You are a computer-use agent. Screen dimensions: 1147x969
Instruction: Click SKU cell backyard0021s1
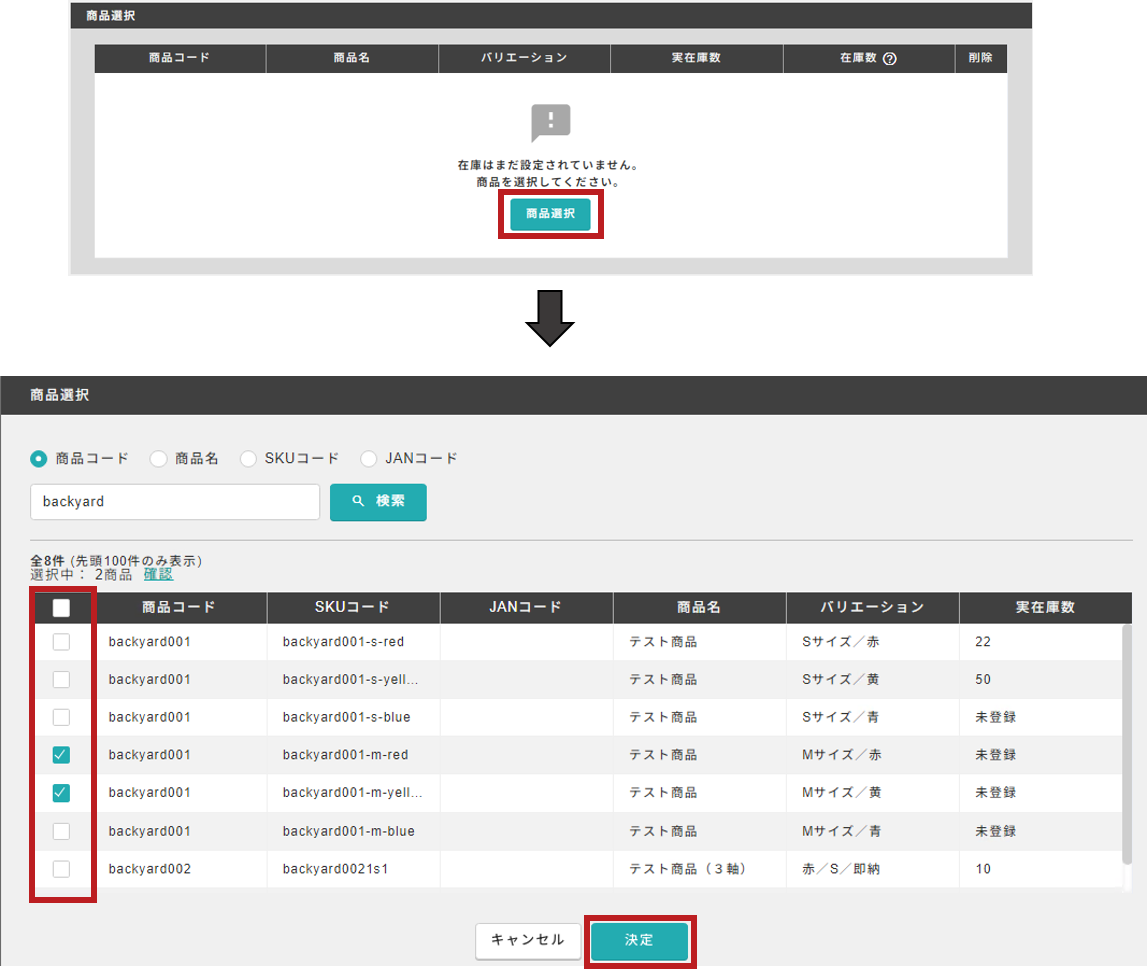coord(335,869)
